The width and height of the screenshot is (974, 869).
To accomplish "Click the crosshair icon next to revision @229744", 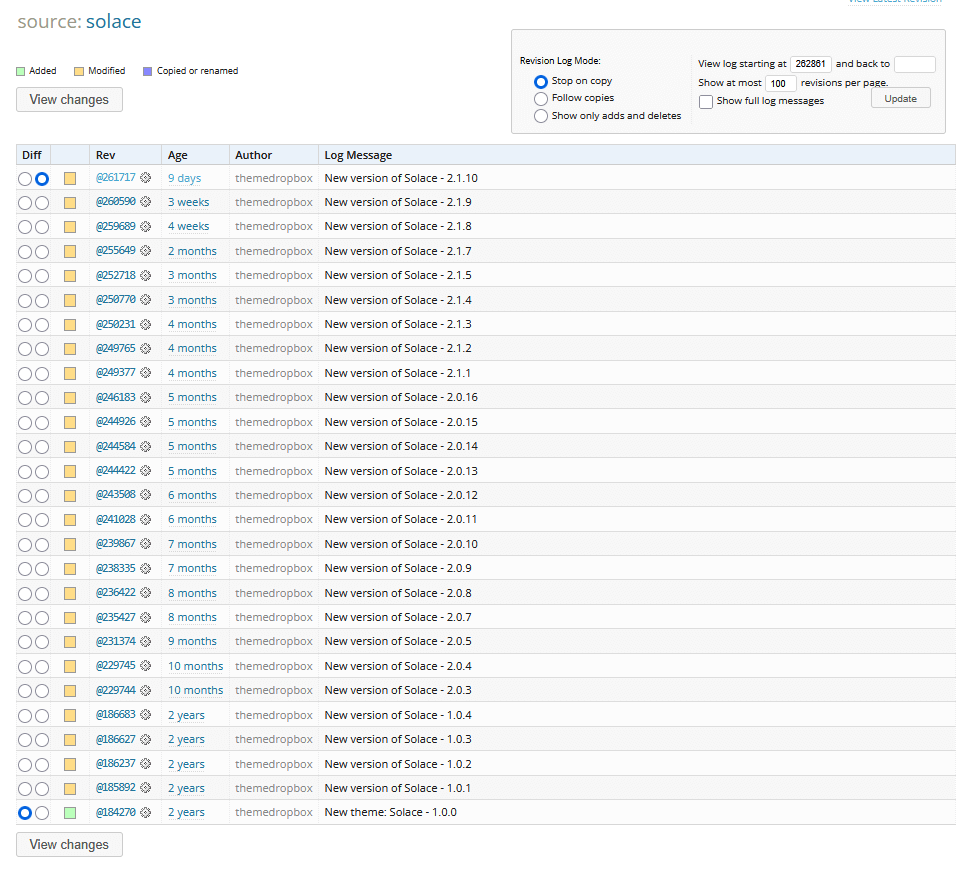I will coord(146,690).
